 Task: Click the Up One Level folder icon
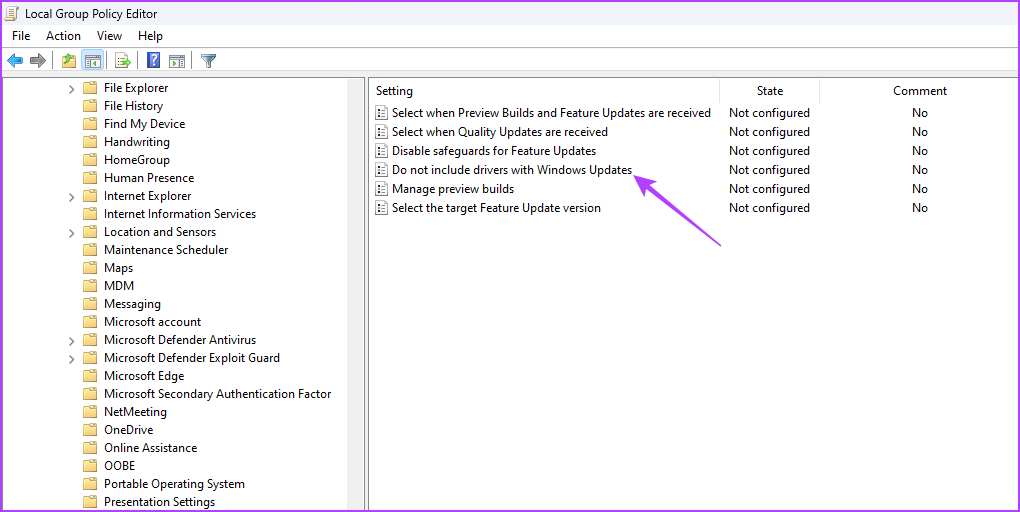coord(68,61)
